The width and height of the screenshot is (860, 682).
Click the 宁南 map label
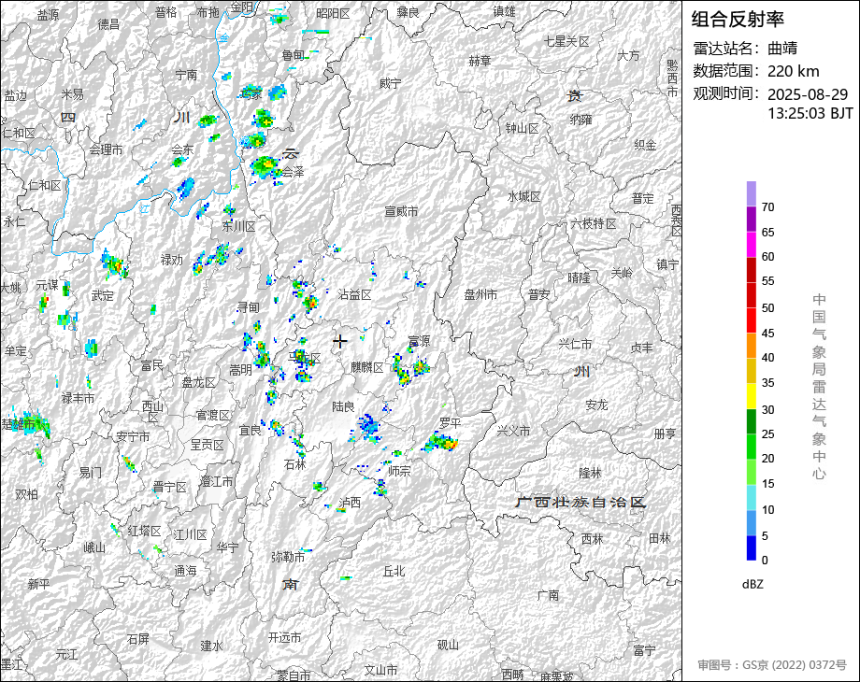[186, 75]
